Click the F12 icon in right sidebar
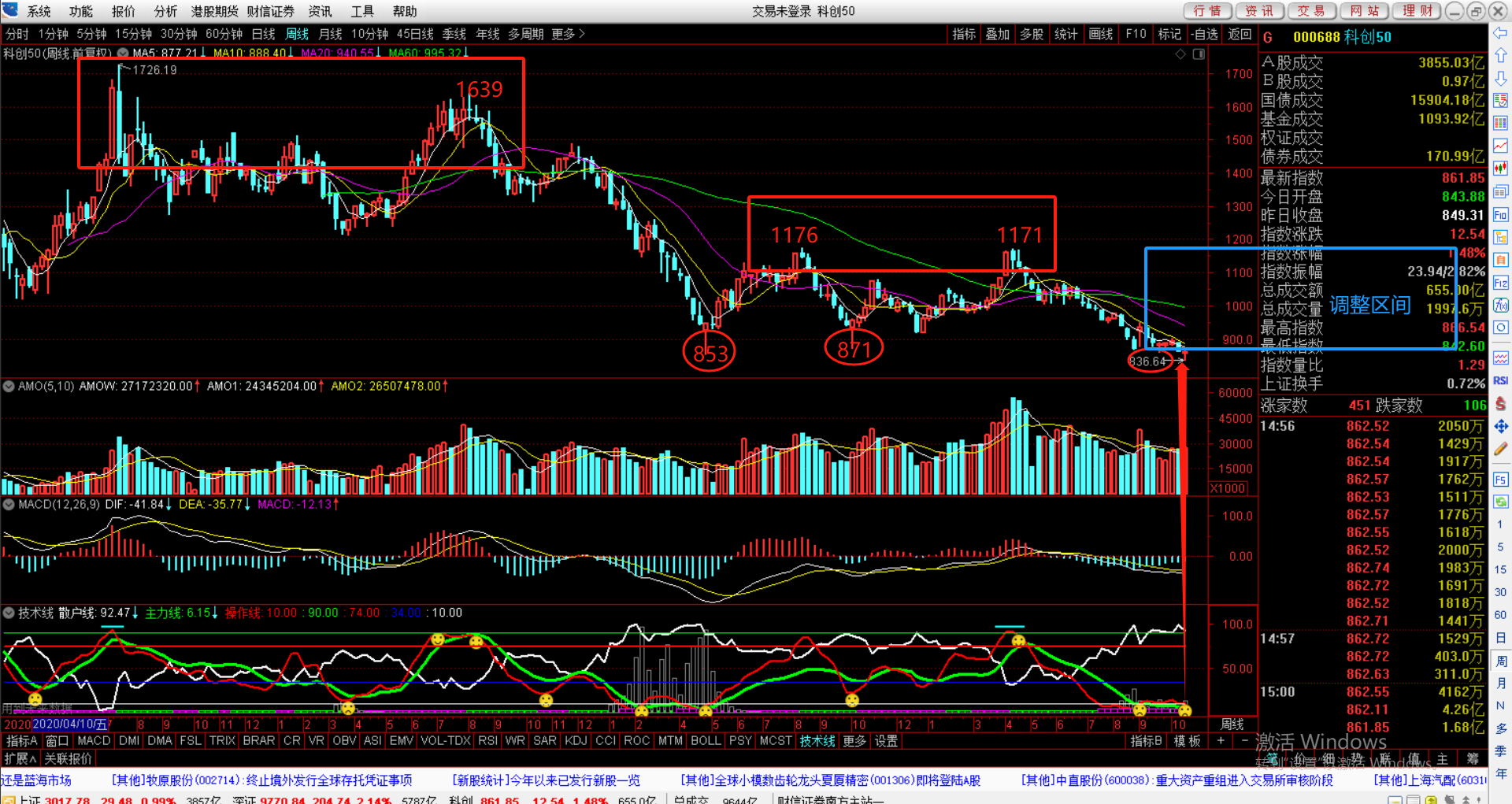 point(1501,283)
